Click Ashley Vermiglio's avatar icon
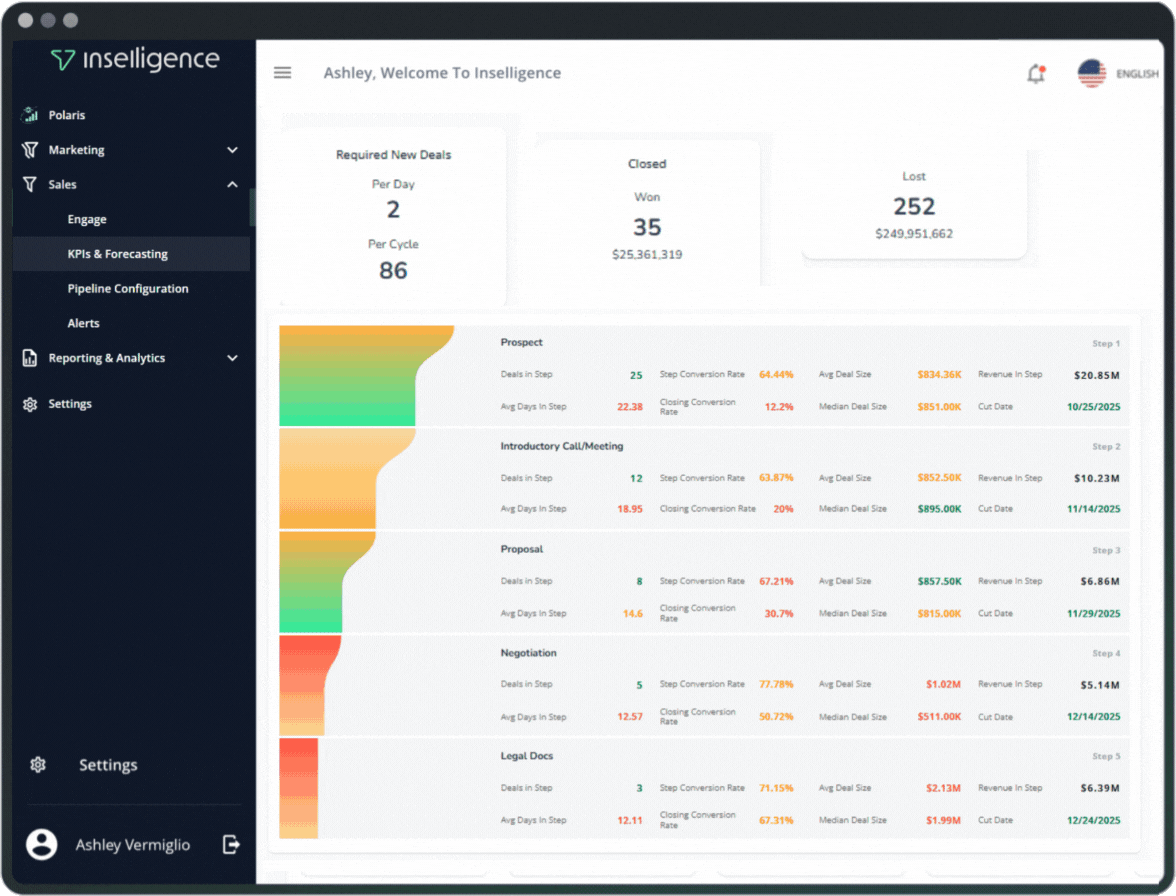This screenshot has width=1176, height=896. (x=42, y=845)
